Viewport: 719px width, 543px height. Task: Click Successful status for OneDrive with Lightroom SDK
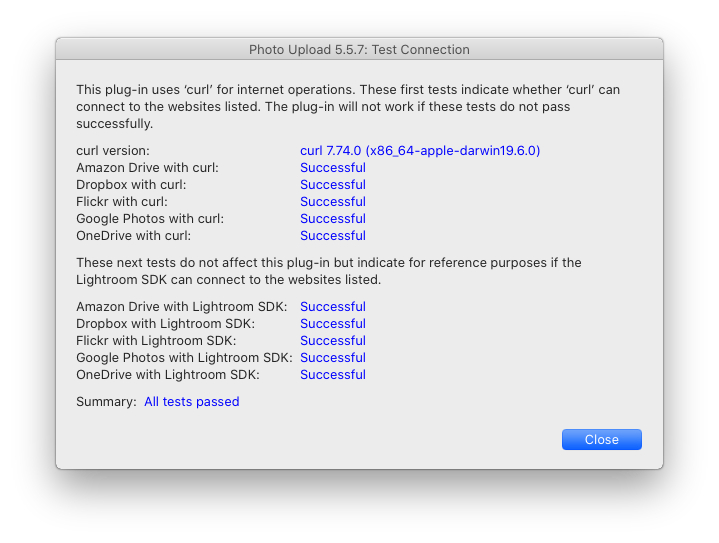tap(333, 375)
